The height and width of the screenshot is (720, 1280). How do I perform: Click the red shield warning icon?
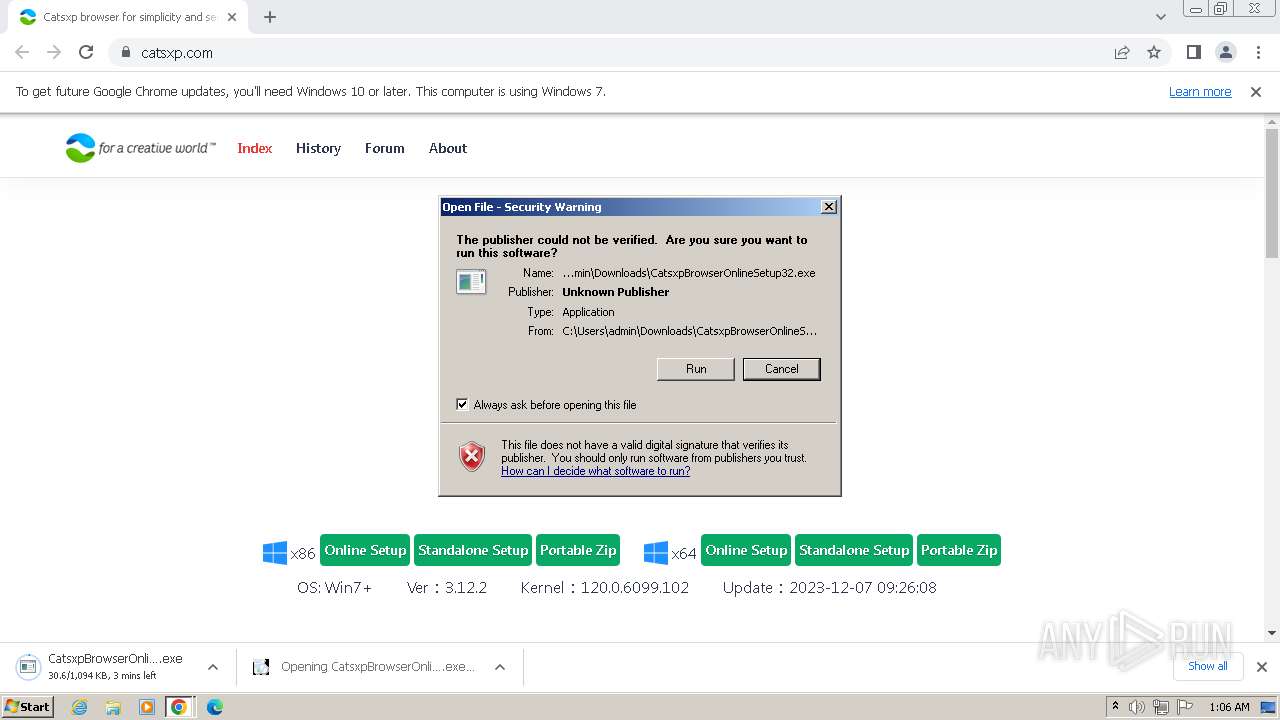click(x=472, y=456)
